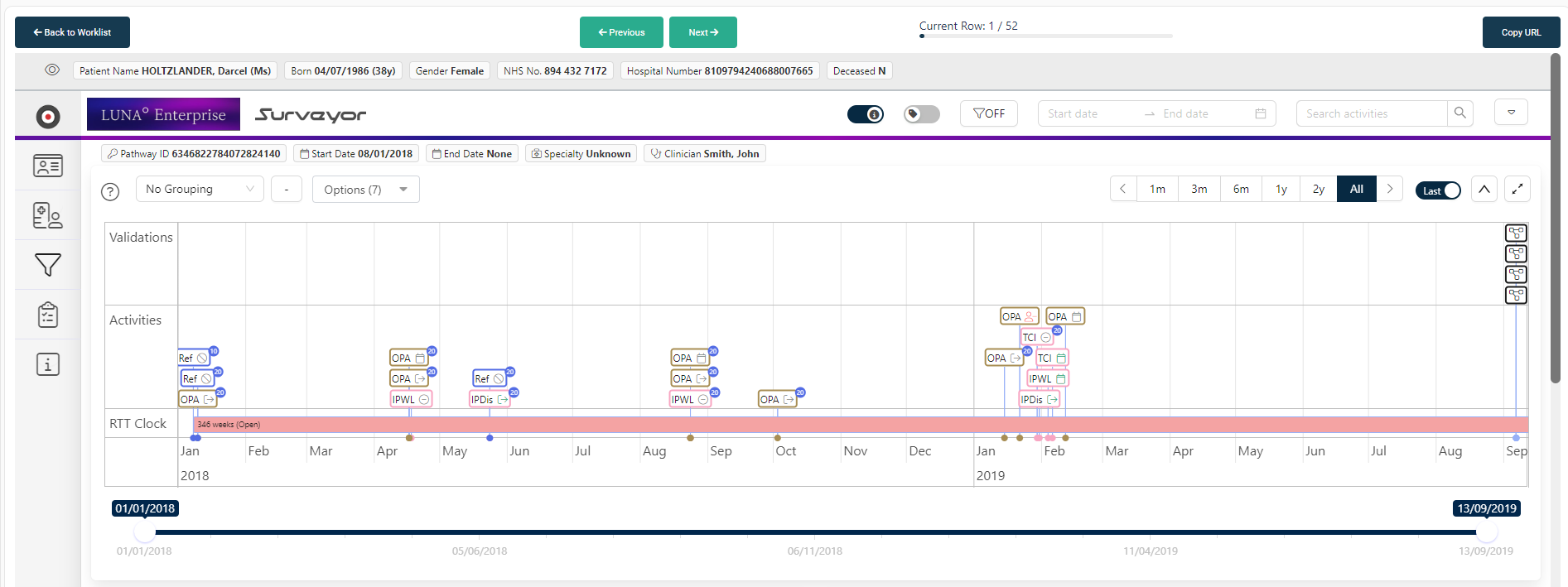
Task: Expand the Options (7) dropdown
Action: pyautogui.click(x=365, y=190)
